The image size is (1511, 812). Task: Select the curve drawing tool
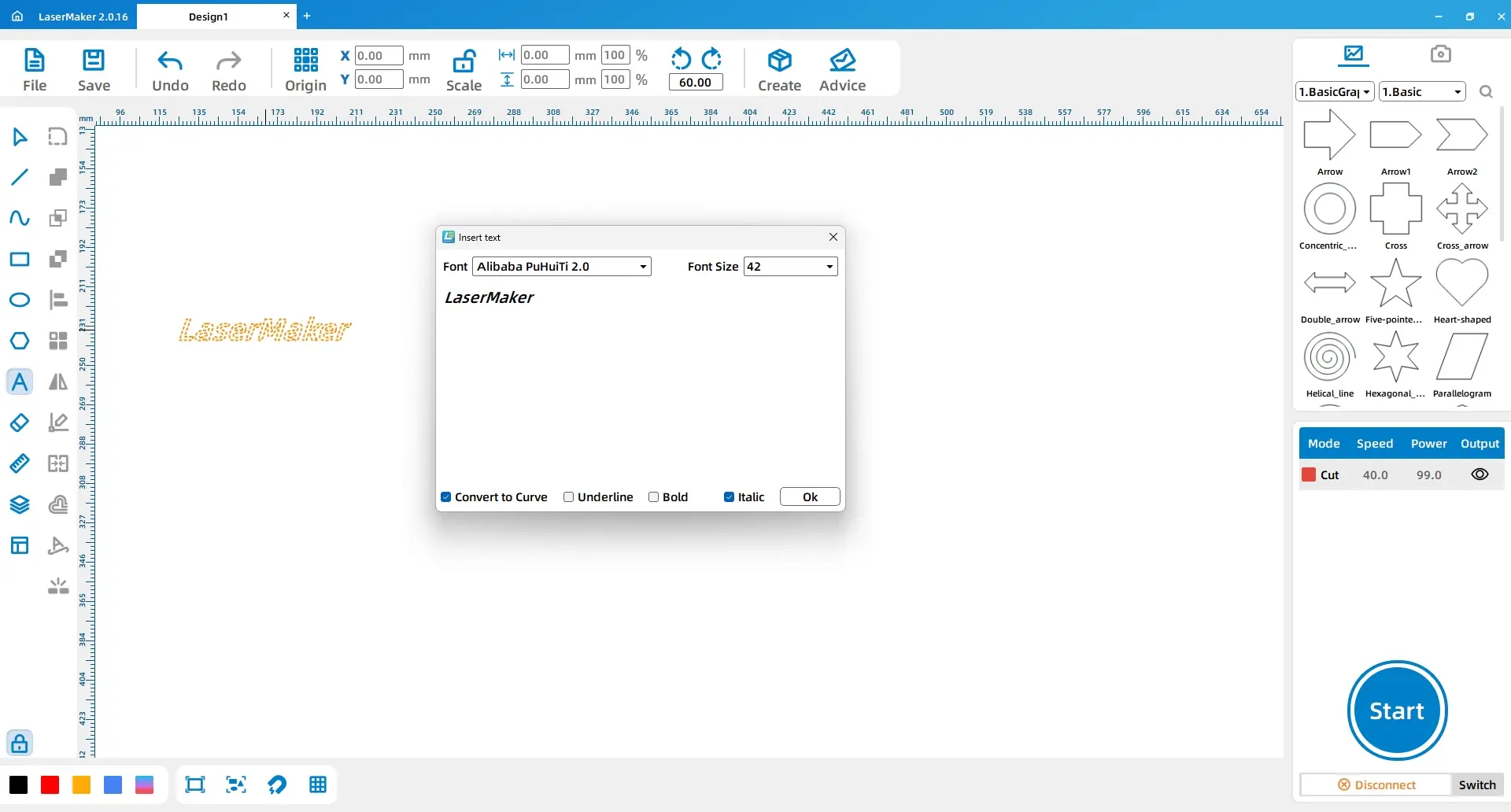click(x=20, y=218)
